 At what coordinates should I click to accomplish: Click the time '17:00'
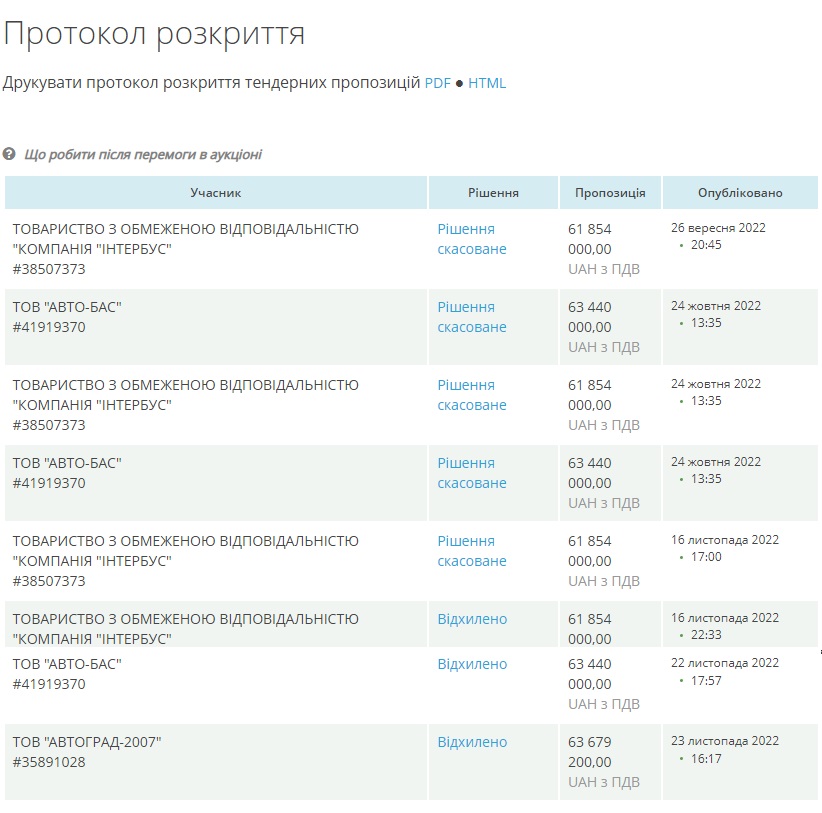pyautogui.click(x=706, y=557)
